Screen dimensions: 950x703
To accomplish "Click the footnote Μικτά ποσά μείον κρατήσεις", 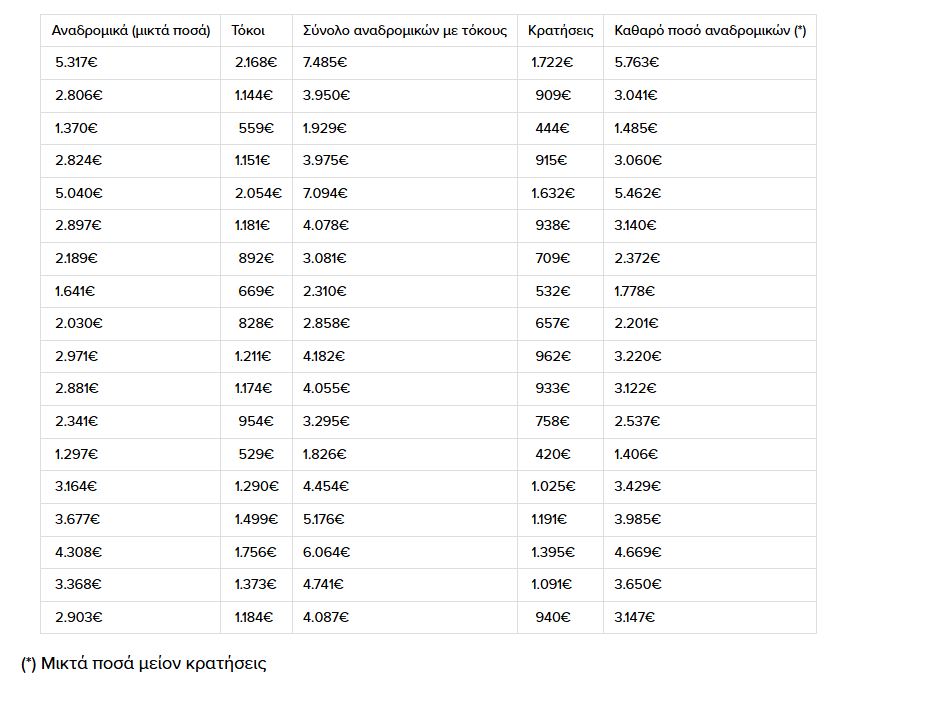I will [x=144, y=663].
